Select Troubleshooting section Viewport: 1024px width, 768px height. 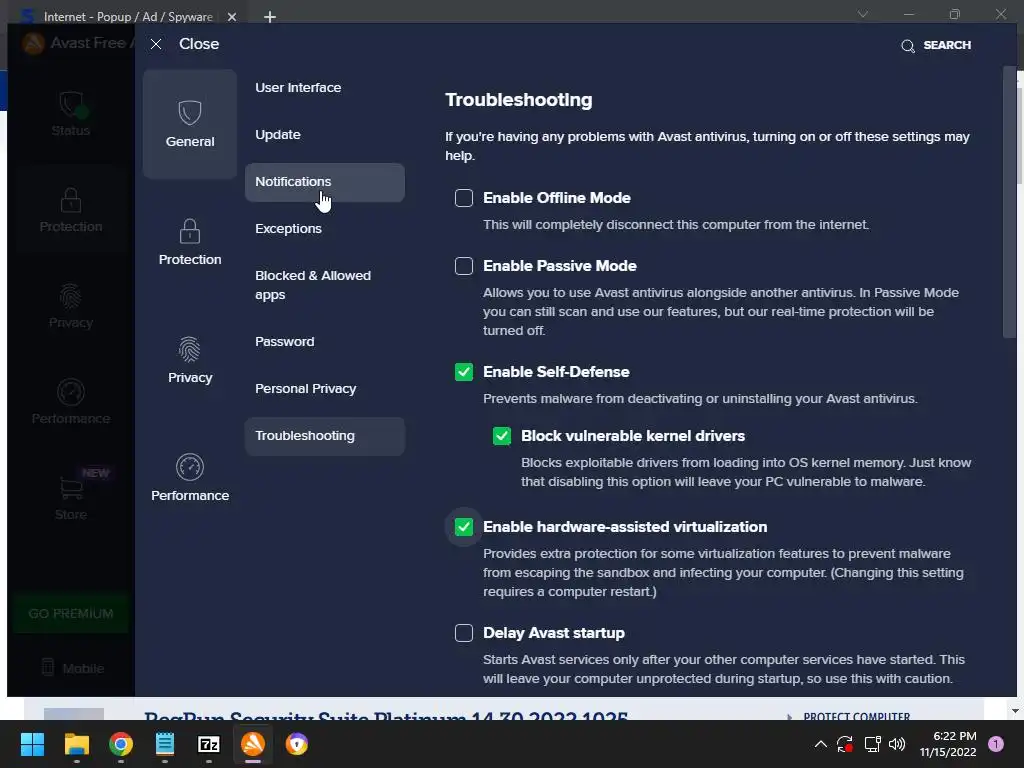pos(325,436)
